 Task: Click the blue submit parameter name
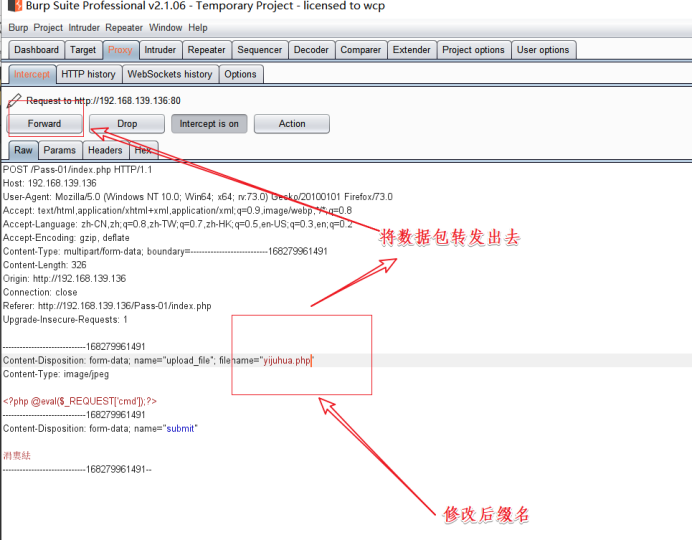[x=181, y=428]
